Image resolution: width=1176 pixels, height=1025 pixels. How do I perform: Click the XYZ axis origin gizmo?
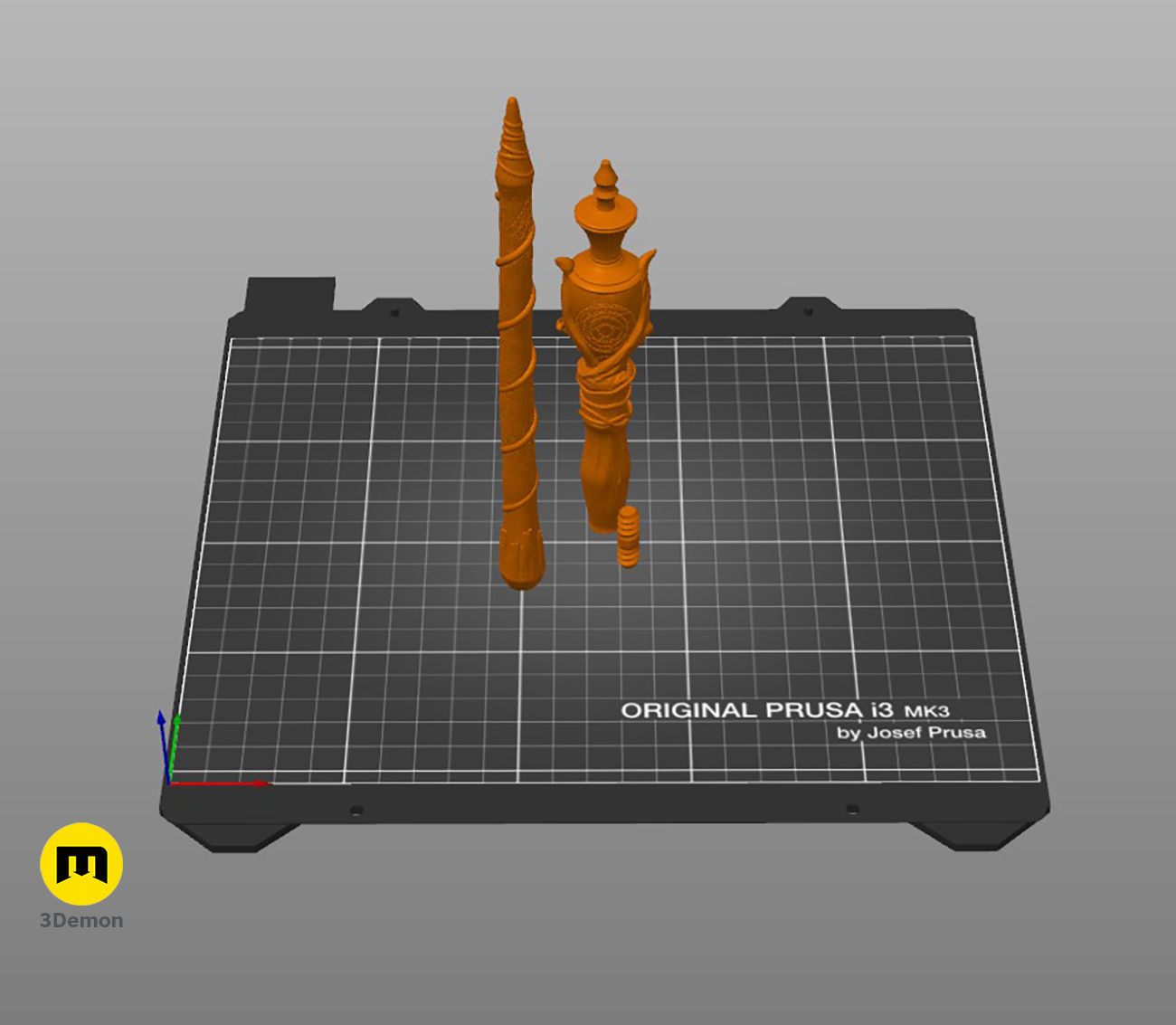213,749
